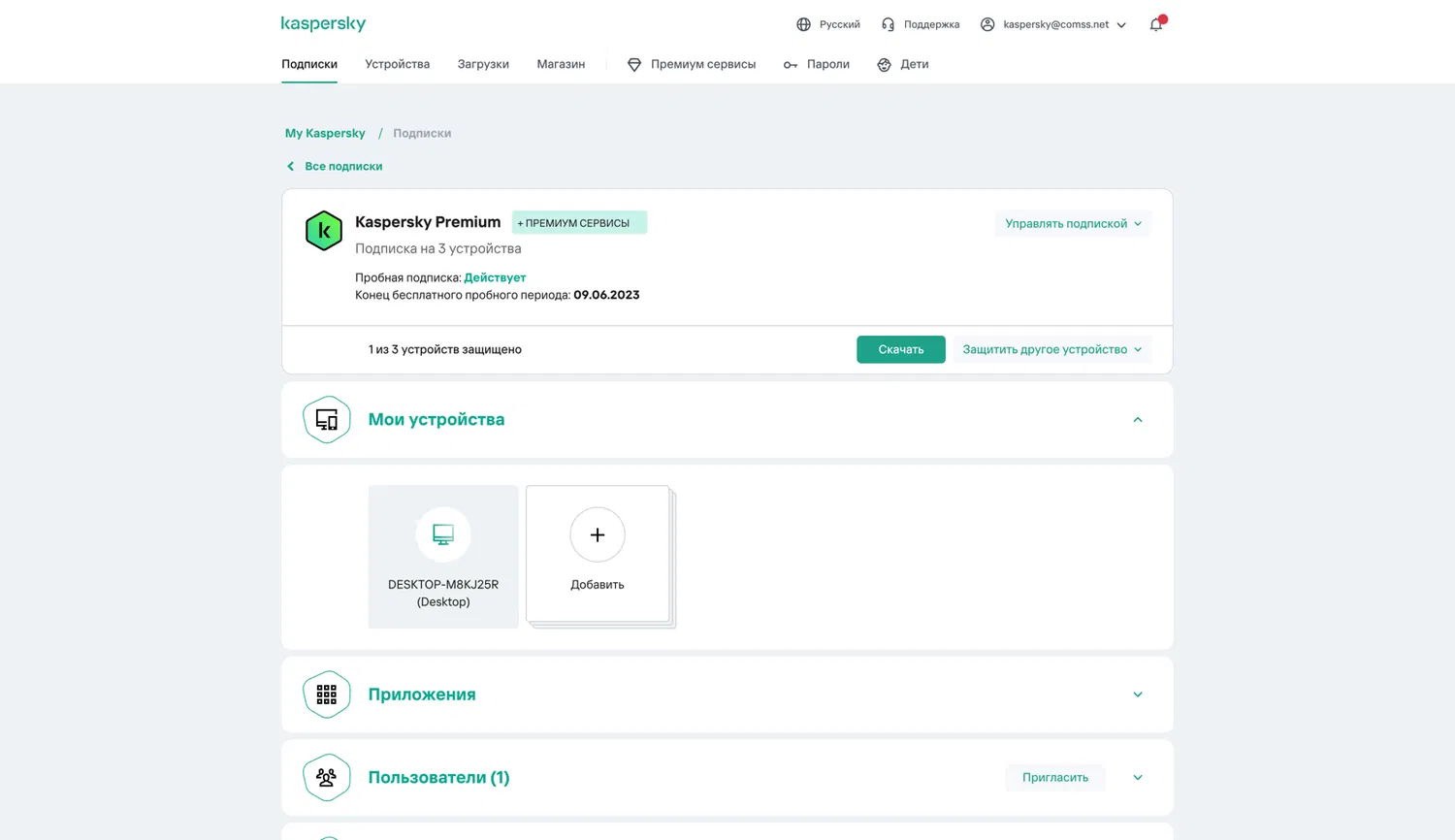Collapse the Мои устройства section

click(x=1138, y=420)
